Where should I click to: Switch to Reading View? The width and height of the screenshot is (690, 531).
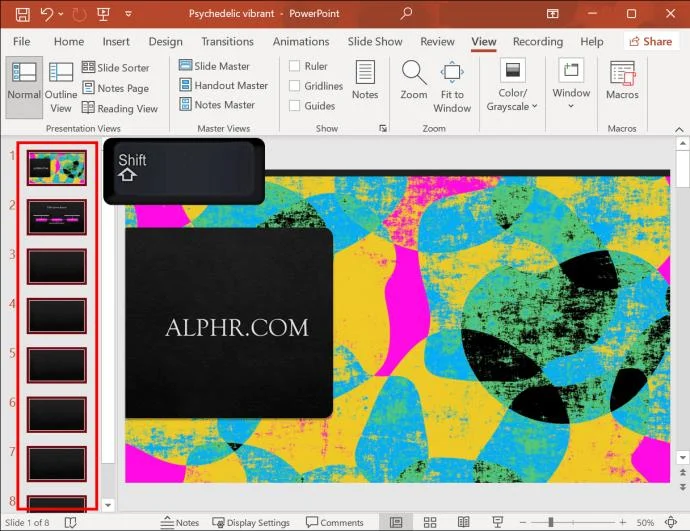(x=120, y=108)
